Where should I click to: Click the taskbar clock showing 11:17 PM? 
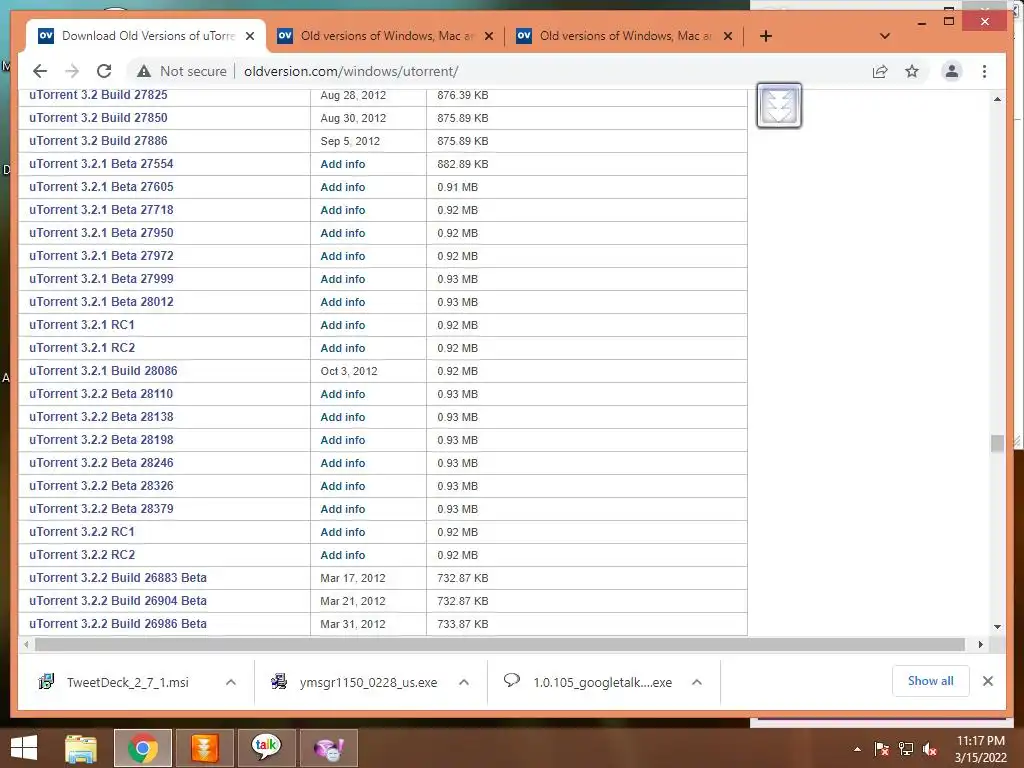980,749
